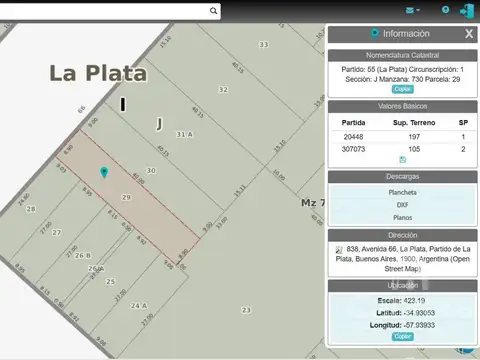Click the highlighted parcel 29 label
This screenshot has height=360, width=480.
[x=126, y=197]
